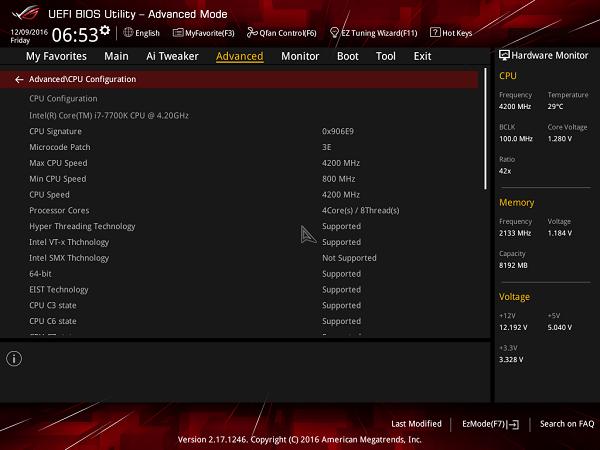
Task: Open the Boot tab
Action: 347,56
